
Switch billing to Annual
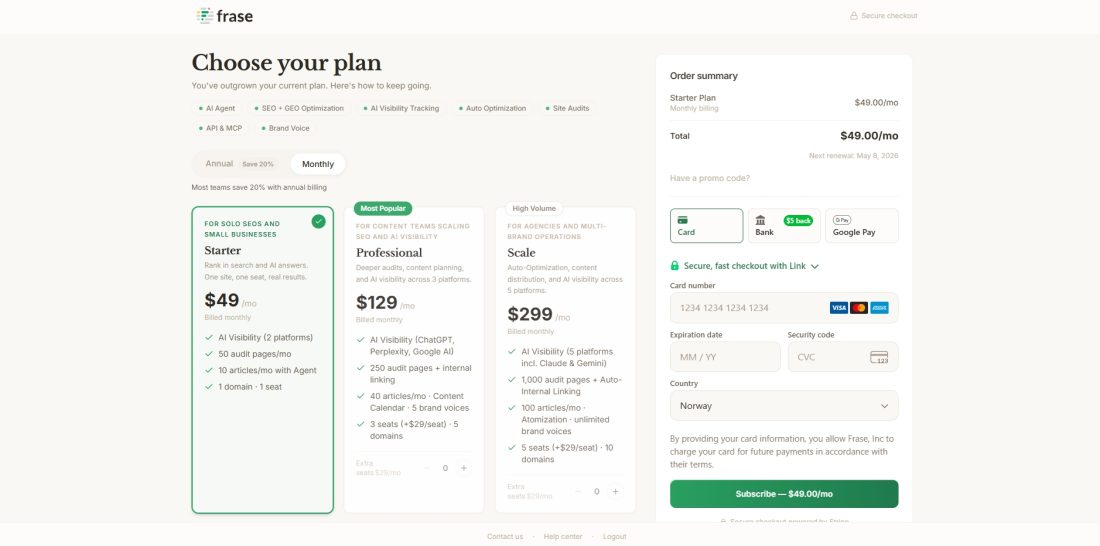(x=239, y=164)
